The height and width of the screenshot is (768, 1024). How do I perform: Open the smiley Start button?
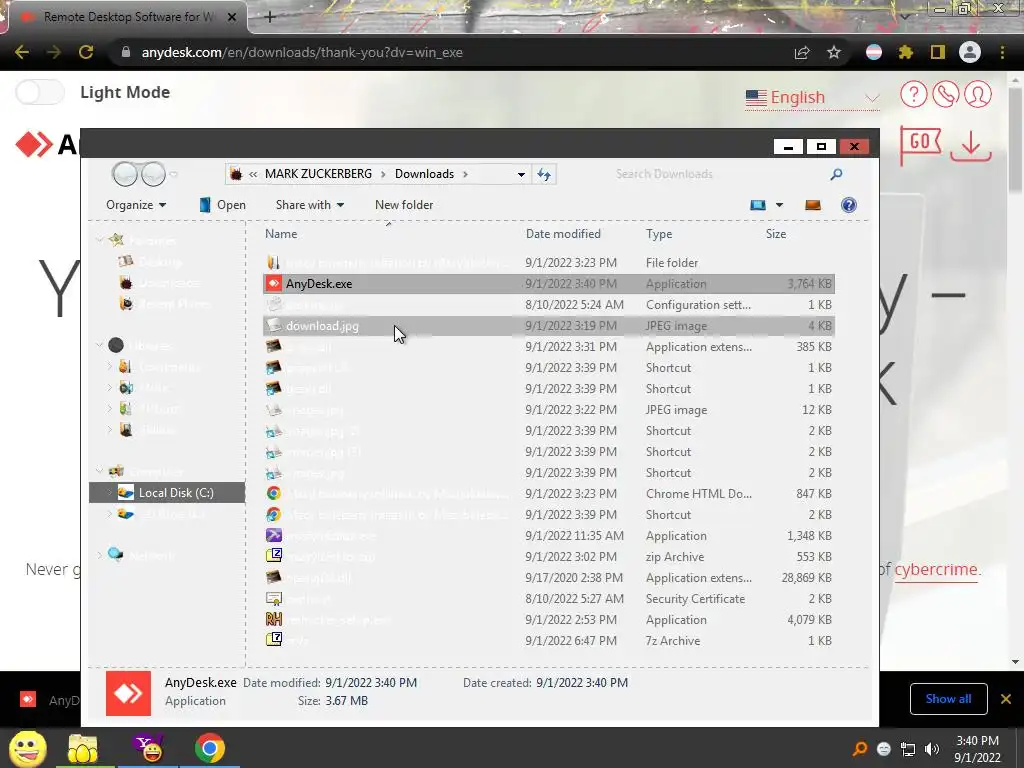[x=28, y=748]
